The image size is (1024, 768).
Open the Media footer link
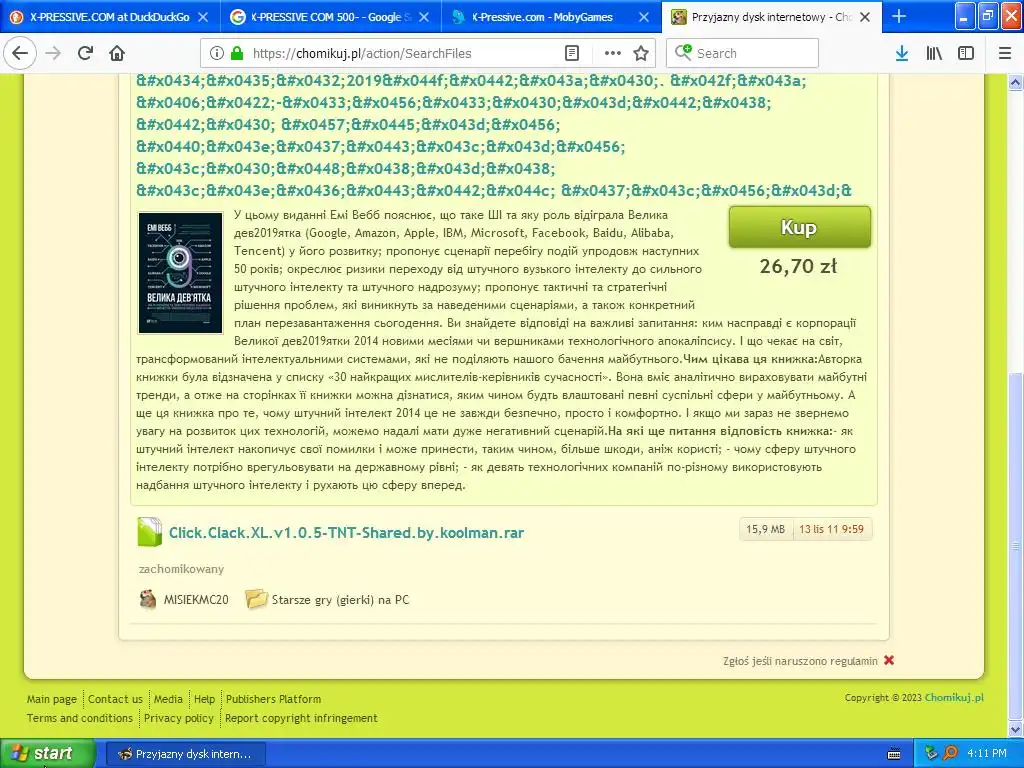coord(168,699)
